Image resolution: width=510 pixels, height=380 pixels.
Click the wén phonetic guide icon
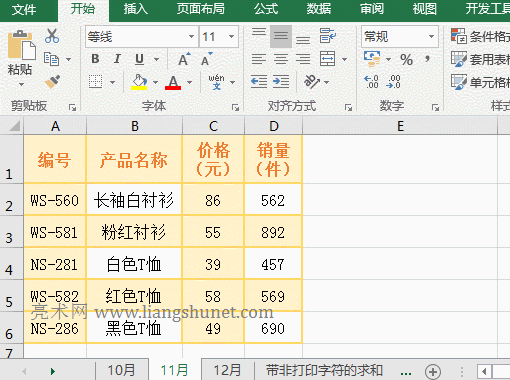216,82
